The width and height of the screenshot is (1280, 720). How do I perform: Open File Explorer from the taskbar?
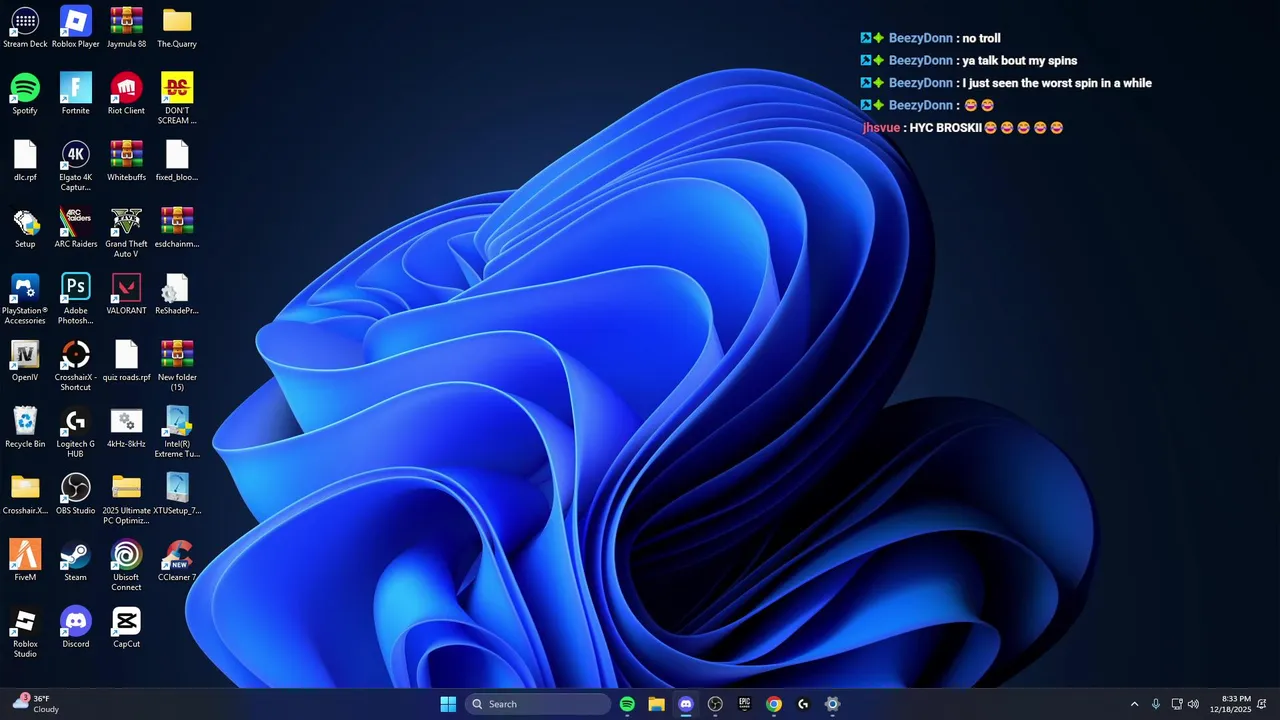pyautogui.click(x=656, y=704)
